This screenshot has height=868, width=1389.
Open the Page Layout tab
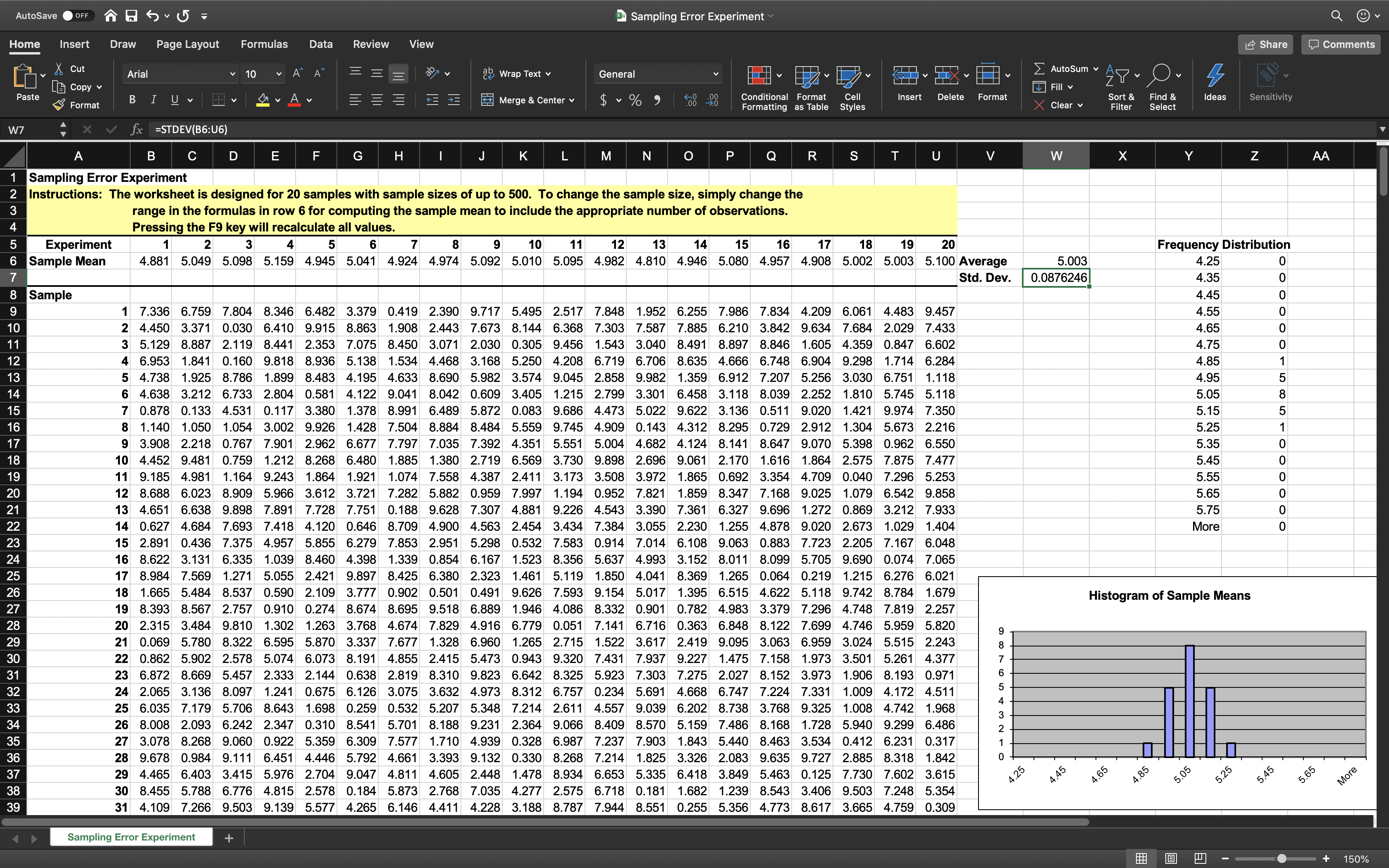point(187,44)
